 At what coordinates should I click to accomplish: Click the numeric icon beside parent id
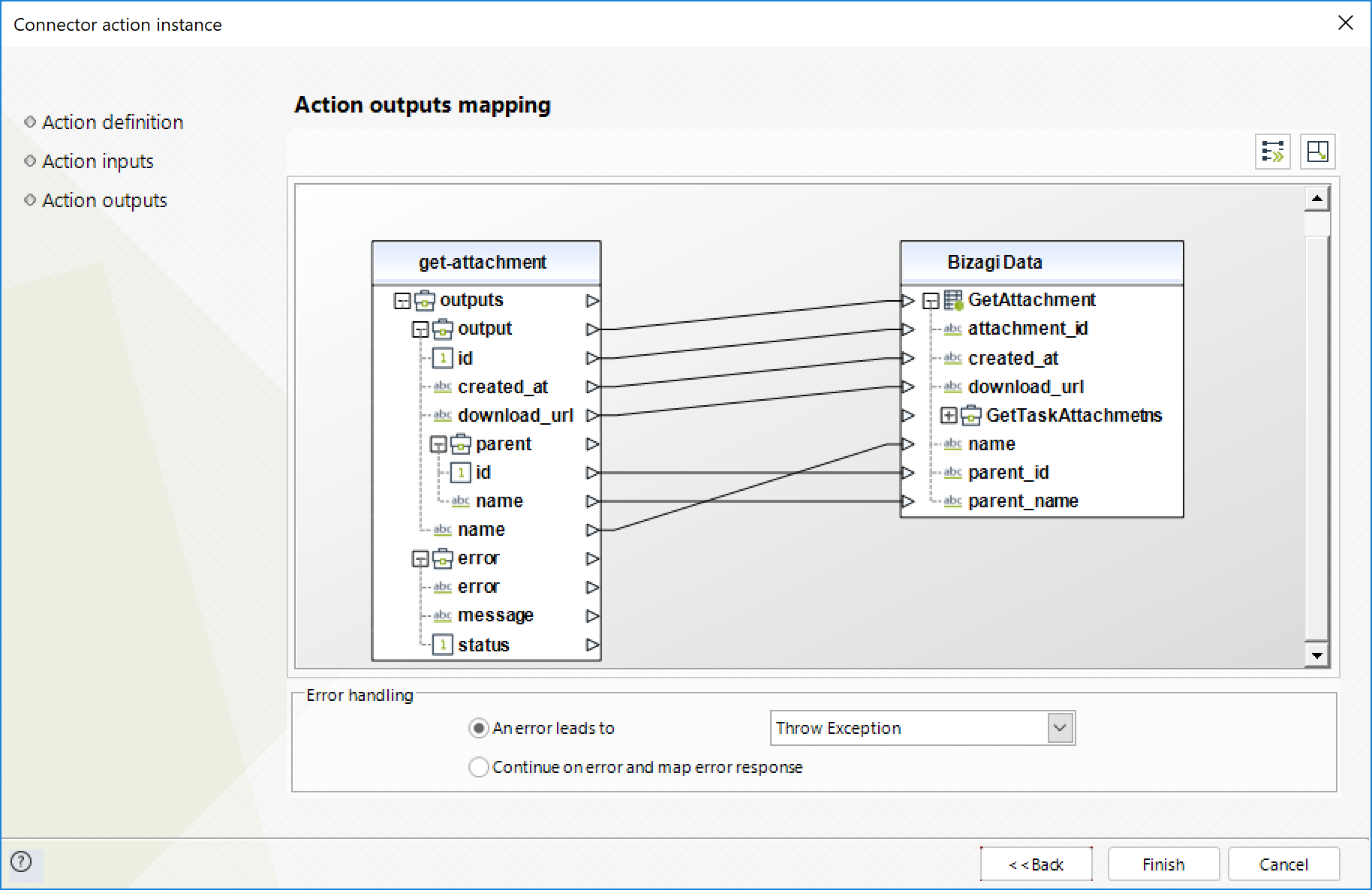[461, 473]
